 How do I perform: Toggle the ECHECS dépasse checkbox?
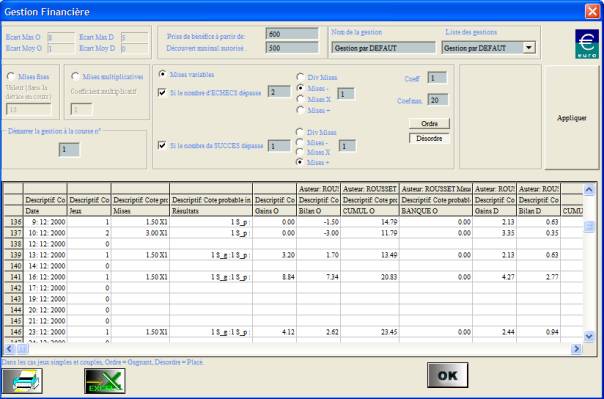pyautogui.click(x=162, y=92)
